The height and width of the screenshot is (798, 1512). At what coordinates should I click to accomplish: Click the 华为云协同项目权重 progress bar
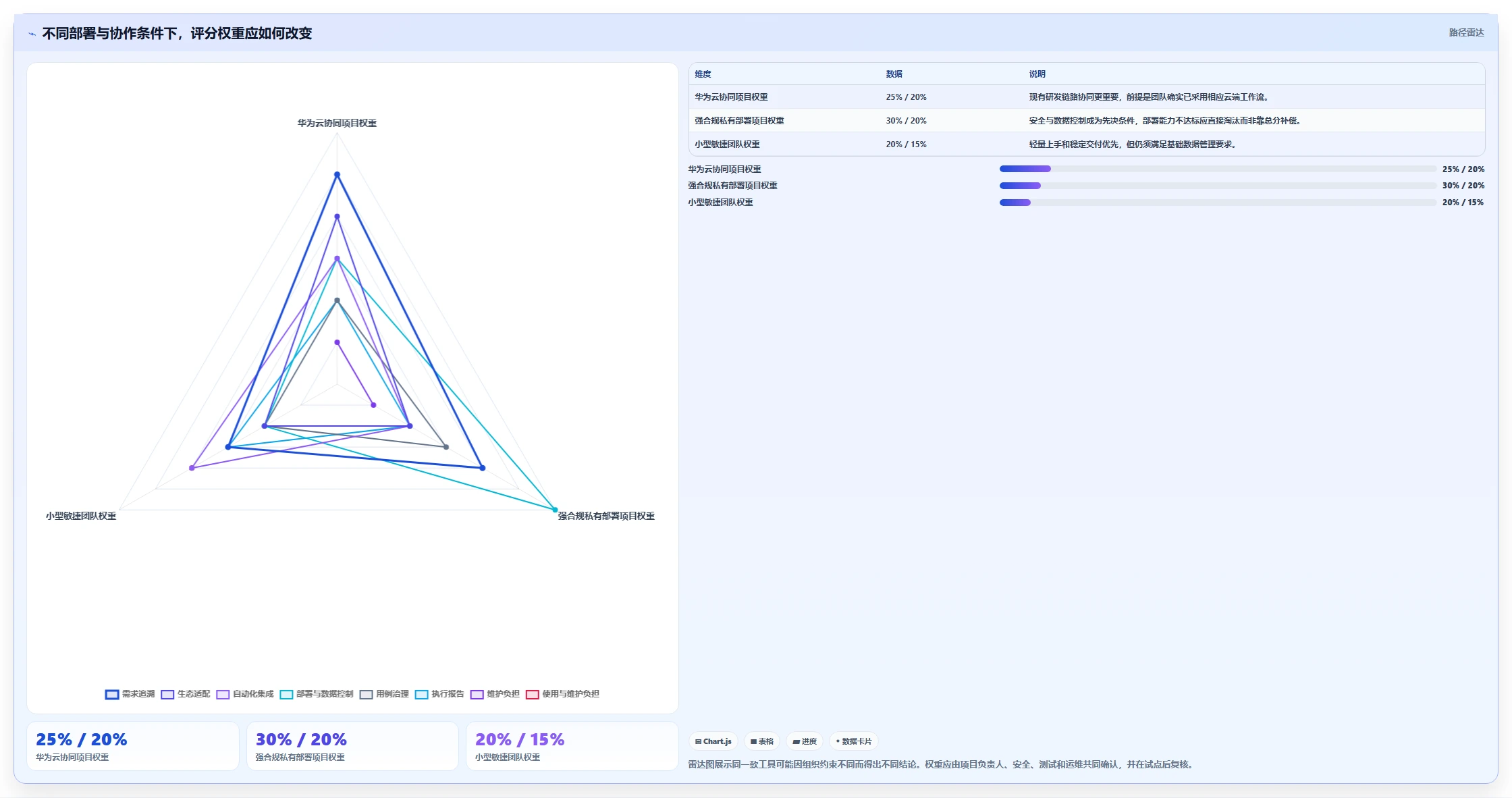click(1218, 169)
